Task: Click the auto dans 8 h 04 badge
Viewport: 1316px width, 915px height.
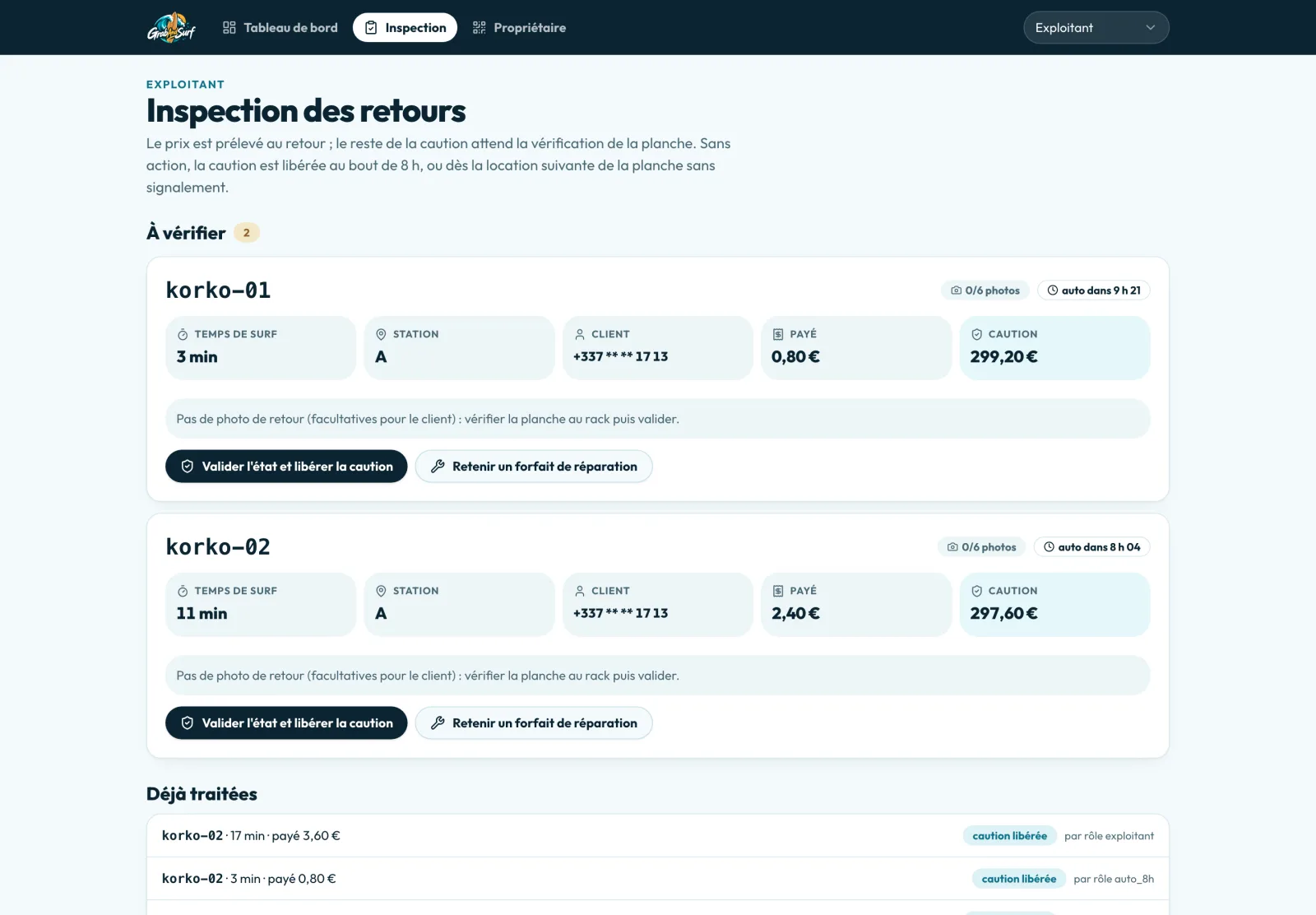Action: 1091,547
